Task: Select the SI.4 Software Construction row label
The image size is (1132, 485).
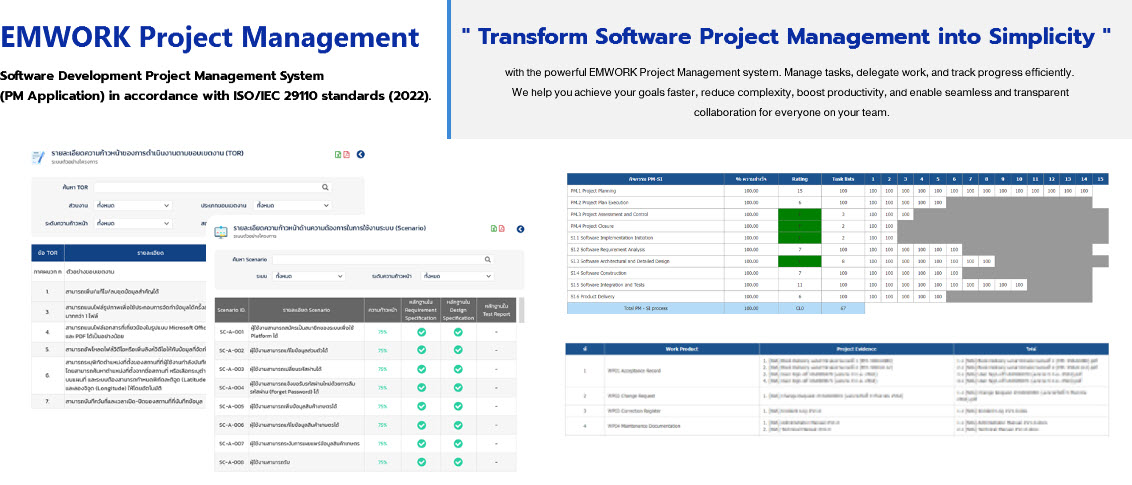Action: (x=598, y=273)
